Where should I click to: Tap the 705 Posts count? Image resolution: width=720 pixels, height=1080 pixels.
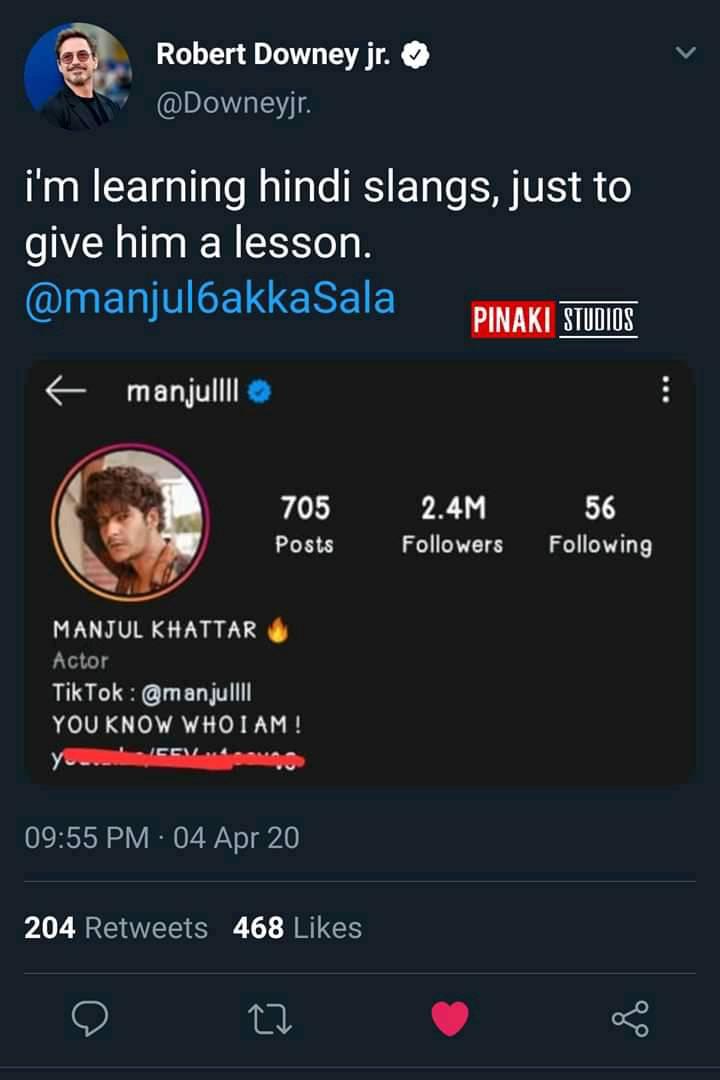pos(305,524)
